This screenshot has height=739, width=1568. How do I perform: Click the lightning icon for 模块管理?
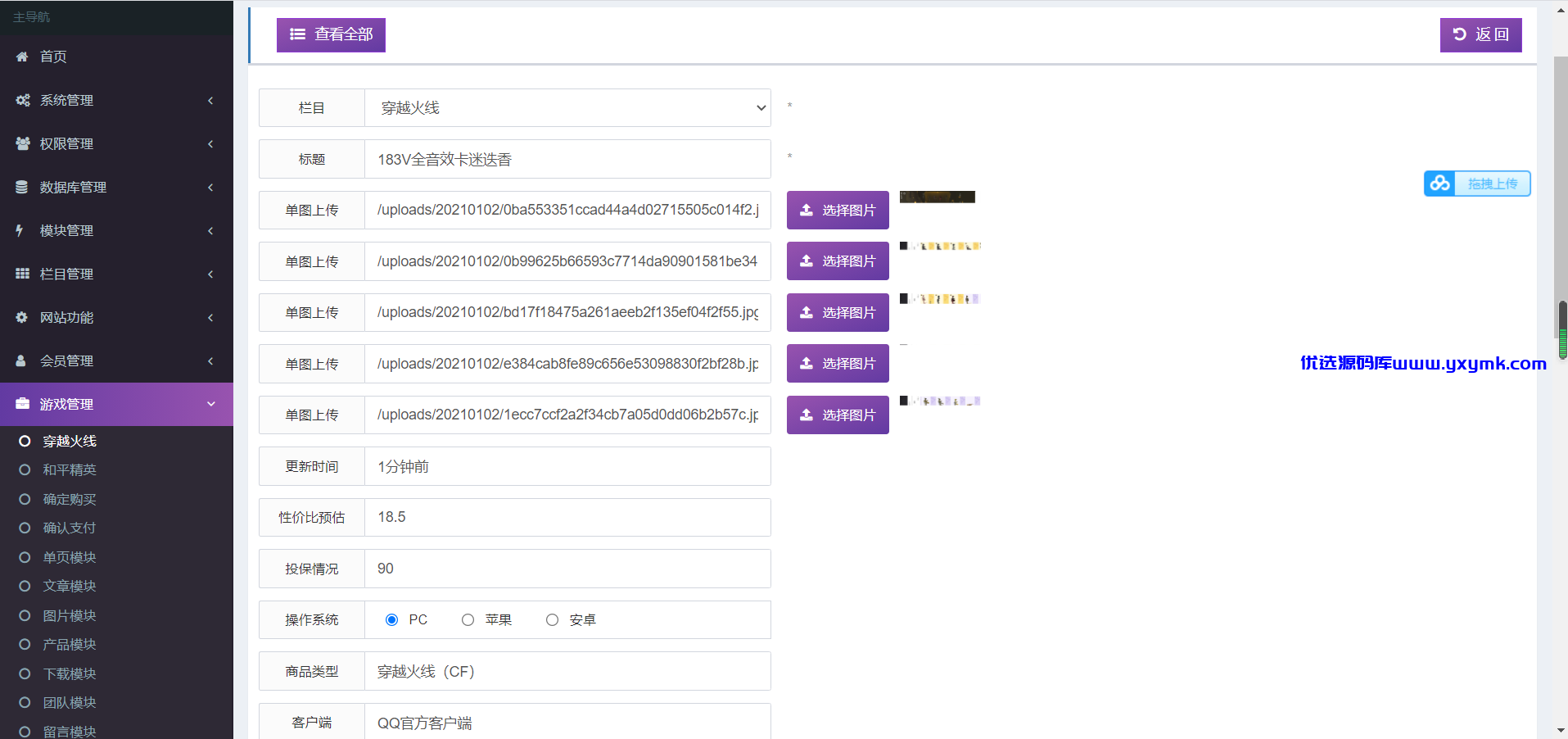click(x=20, y=230)
